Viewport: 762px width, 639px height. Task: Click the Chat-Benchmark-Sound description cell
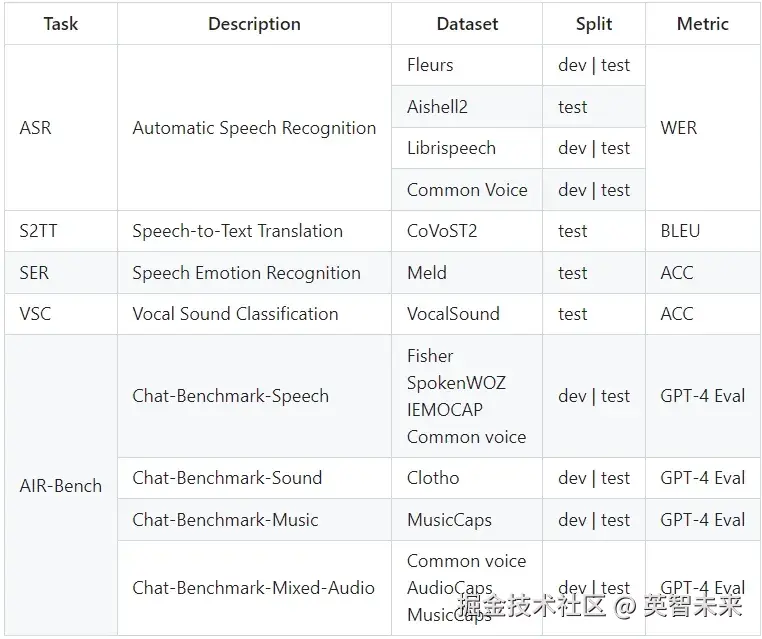coord(227,478)
